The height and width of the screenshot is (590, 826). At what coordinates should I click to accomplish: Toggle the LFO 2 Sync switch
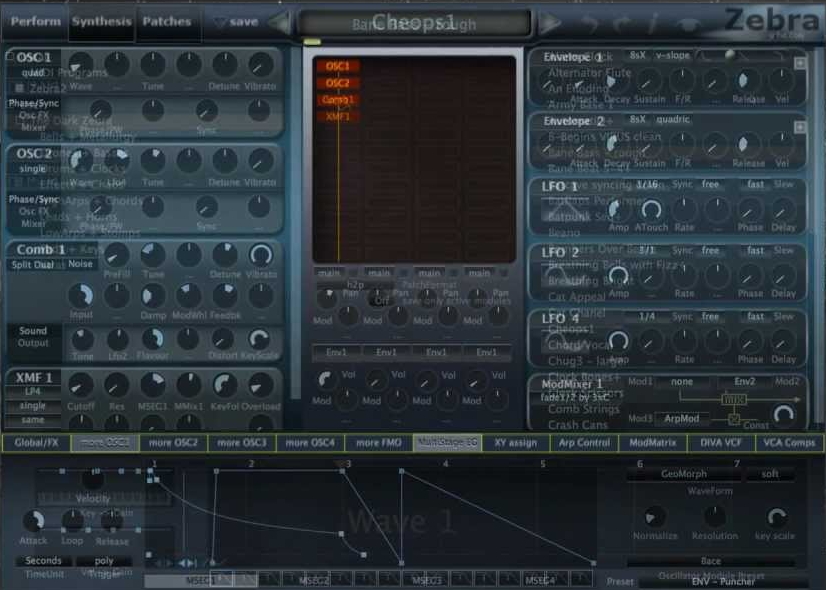click(682, 250)
